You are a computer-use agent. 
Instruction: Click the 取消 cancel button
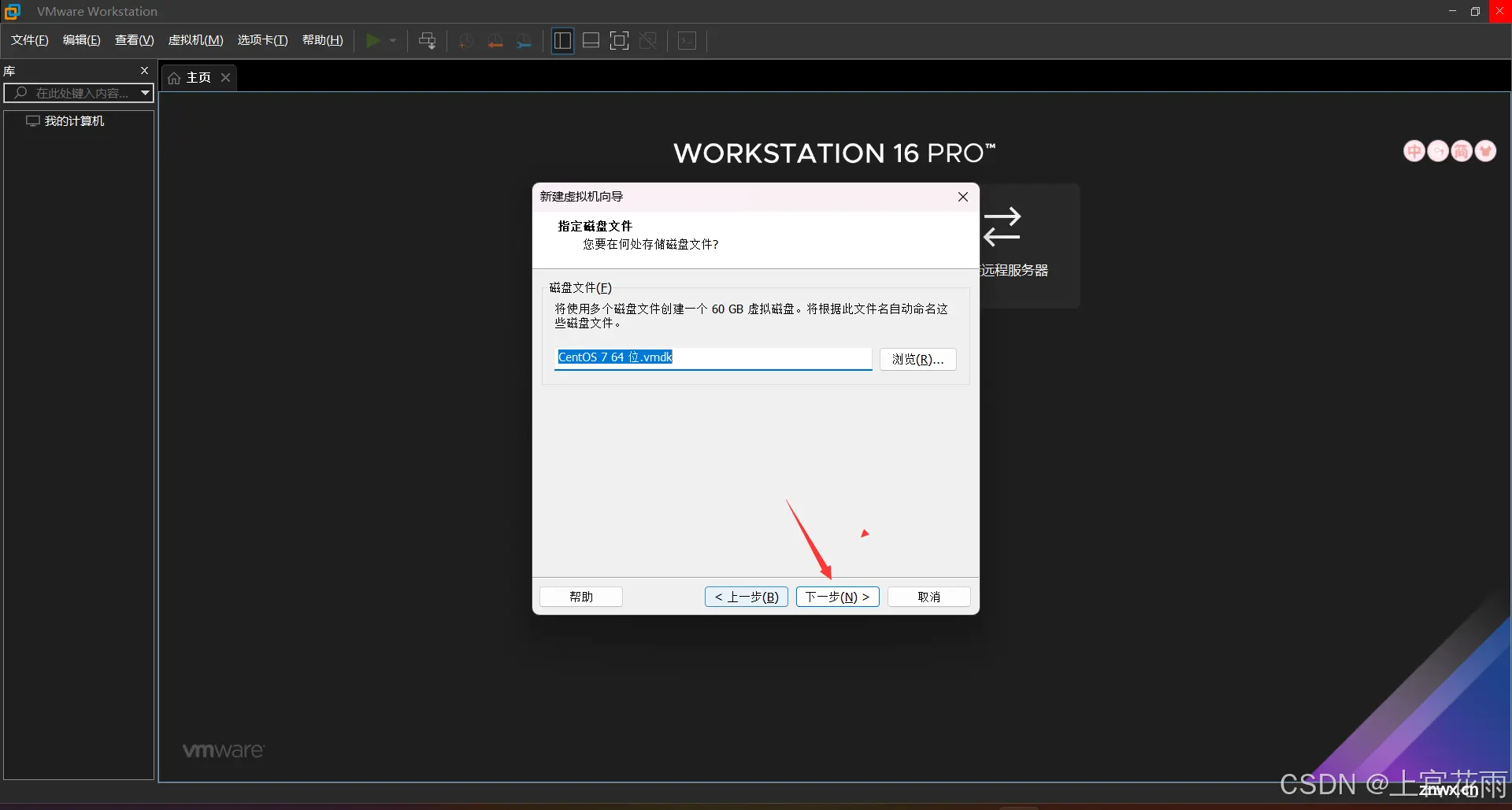[x=929, y=597]
